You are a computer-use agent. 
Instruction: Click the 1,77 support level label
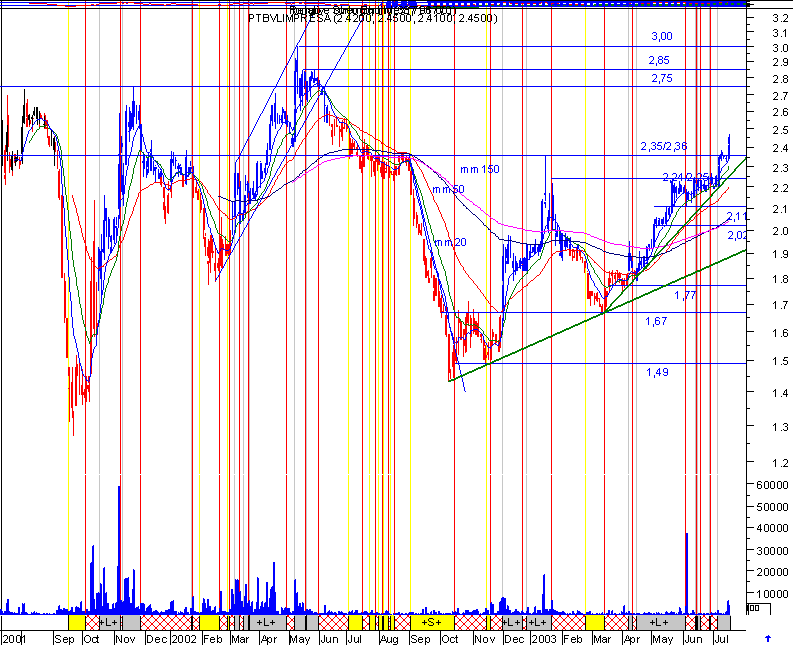(x=685, y=295)
